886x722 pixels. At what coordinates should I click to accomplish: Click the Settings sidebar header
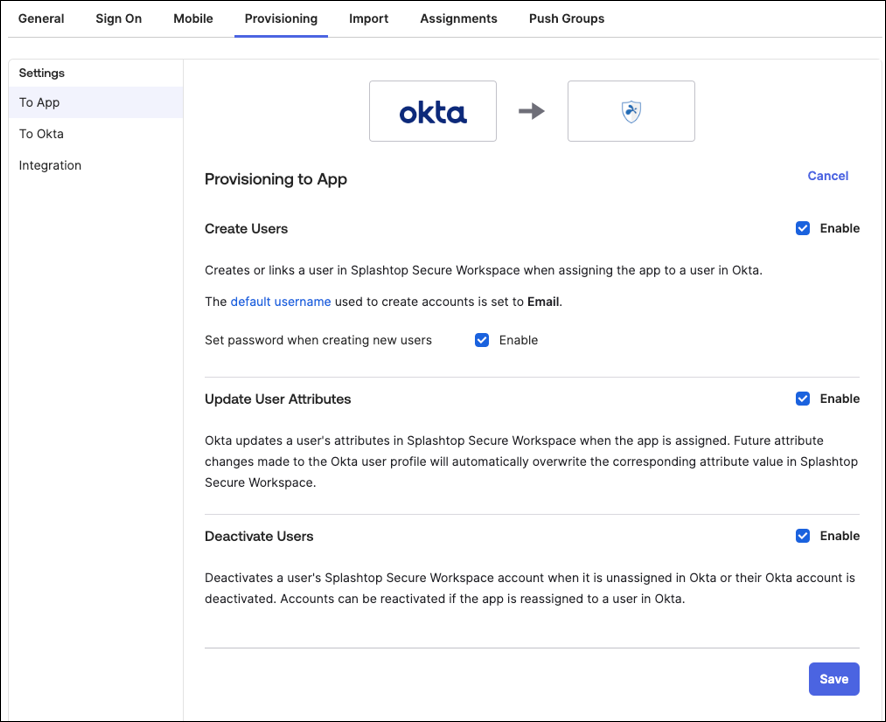42,73
